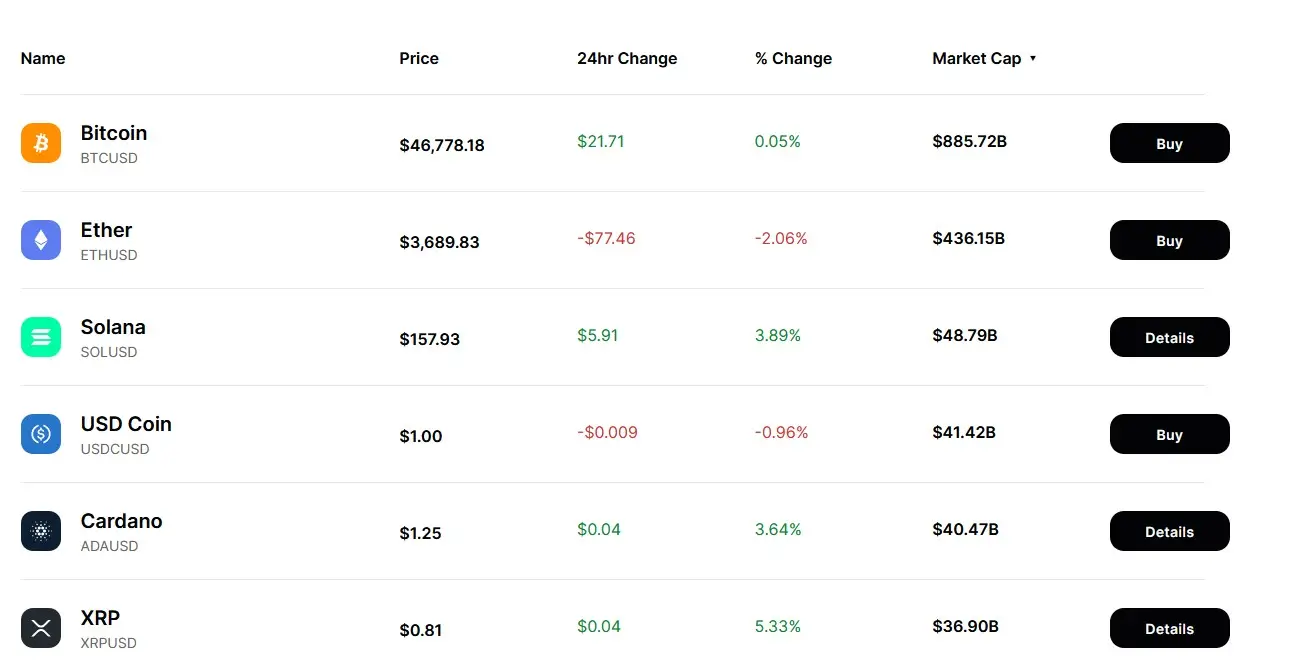Sort by the % Change column
Viewport: 1290px width, 661px height.
793,59
